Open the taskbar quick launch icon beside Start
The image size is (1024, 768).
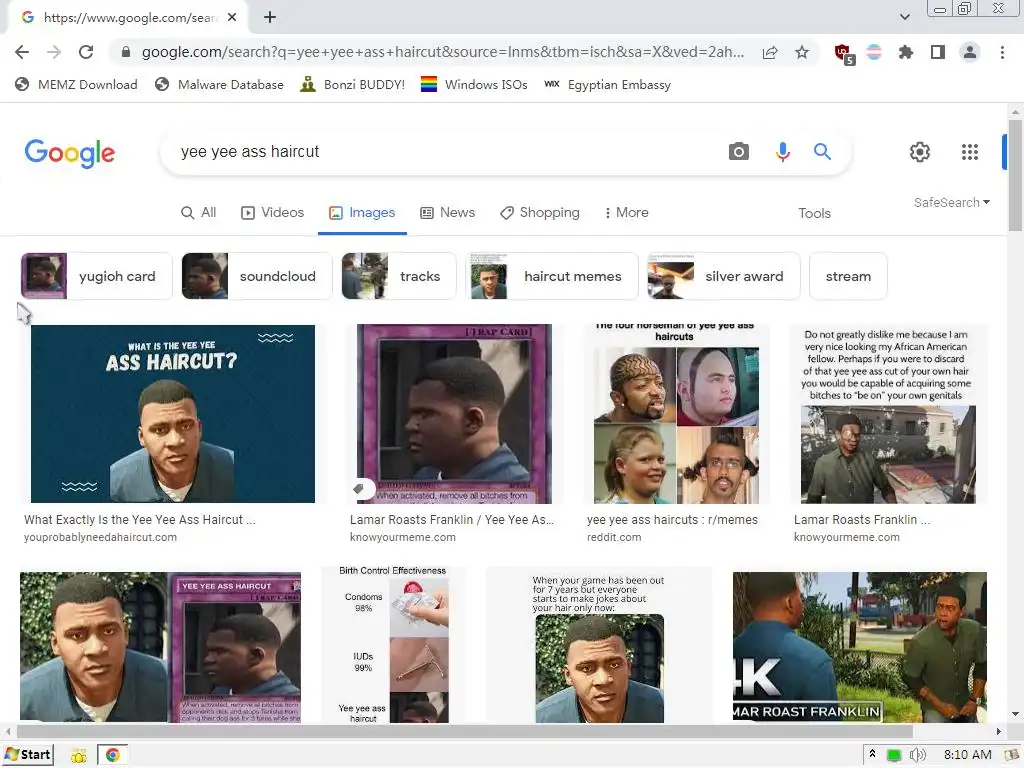[x=78, y=756]
